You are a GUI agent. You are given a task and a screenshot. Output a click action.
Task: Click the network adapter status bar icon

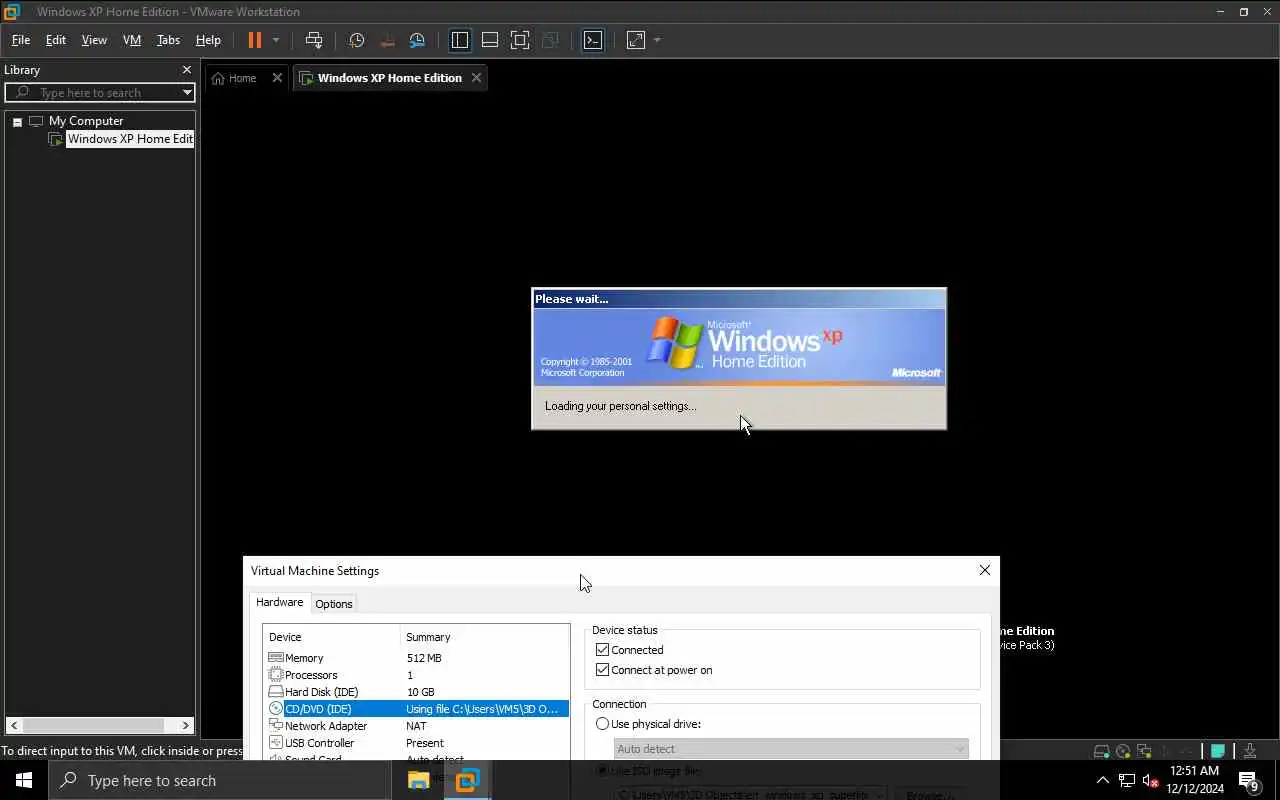point(1145,751)
